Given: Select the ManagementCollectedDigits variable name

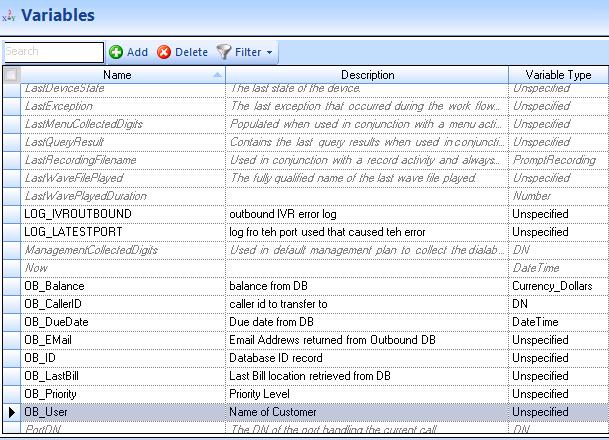Looking at the screenshot, I should [91, 250].
